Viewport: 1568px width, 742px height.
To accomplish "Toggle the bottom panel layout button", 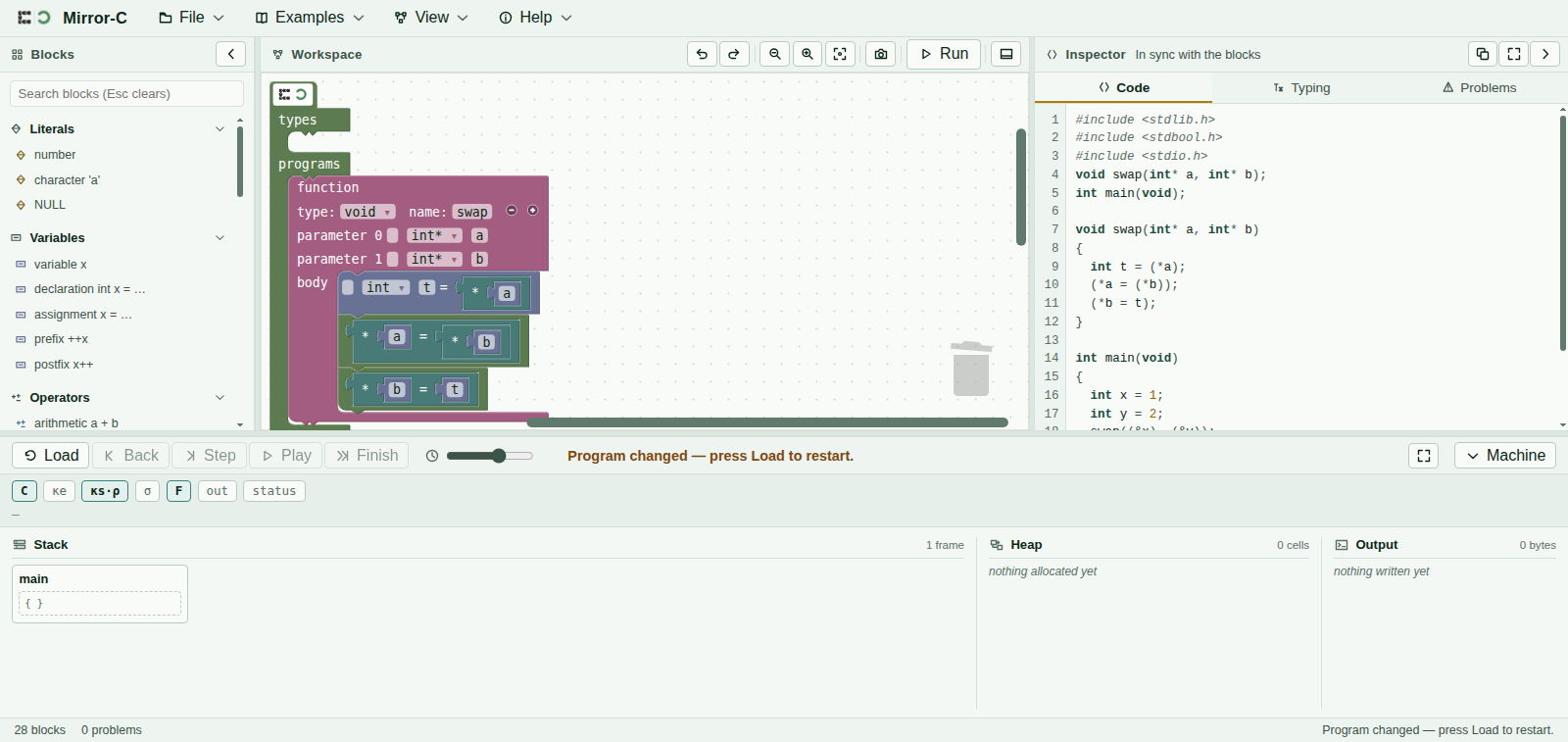I will (1005, 54).
